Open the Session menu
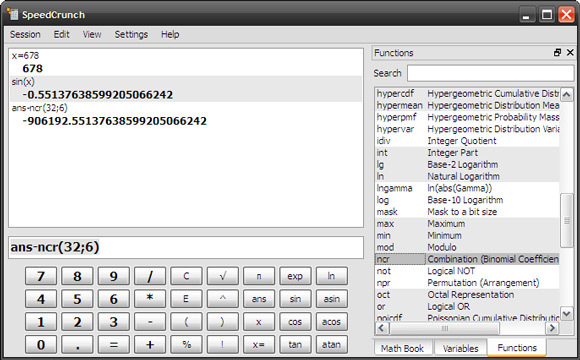580x360 pixels. [25, 34]
